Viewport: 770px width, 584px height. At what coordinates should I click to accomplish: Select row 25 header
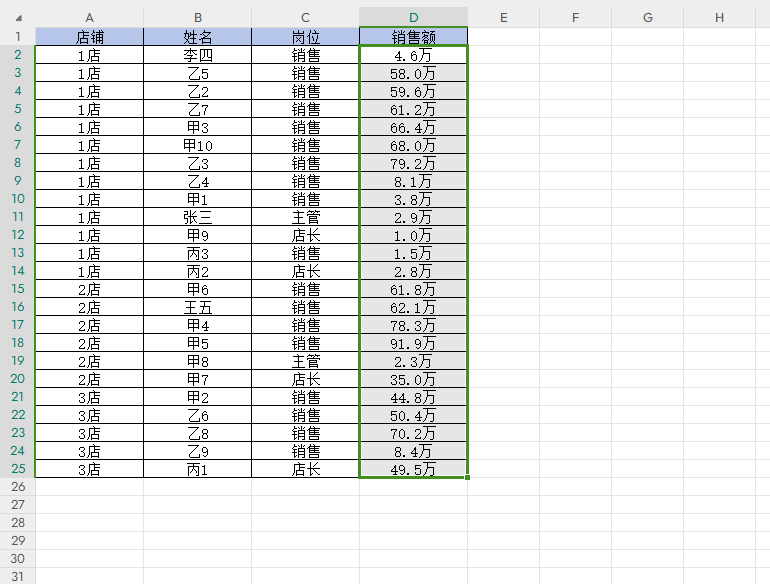click(18, 469)
